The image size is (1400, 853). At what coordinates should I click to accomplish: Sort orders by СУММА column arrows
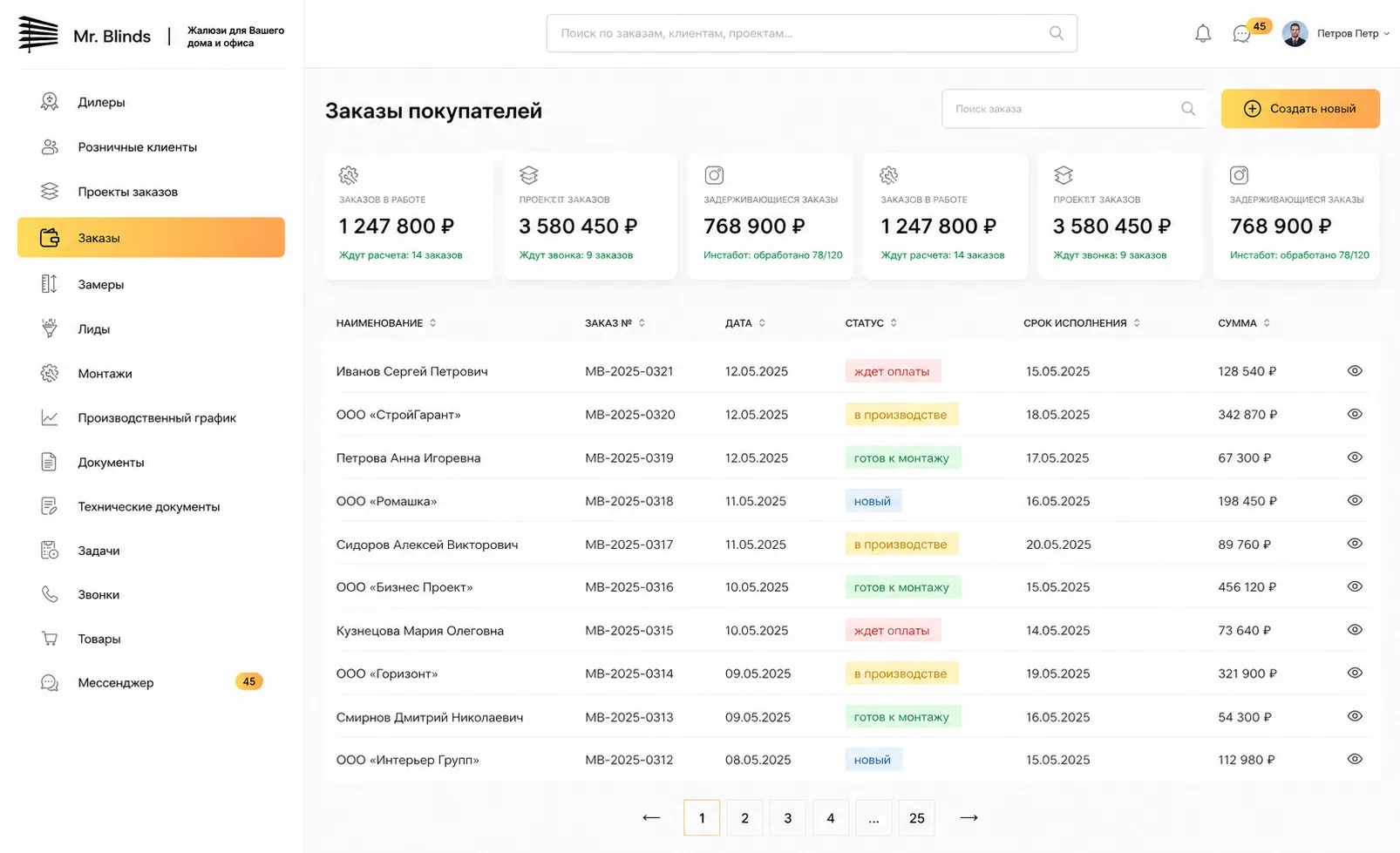(x=1267, y=323)
